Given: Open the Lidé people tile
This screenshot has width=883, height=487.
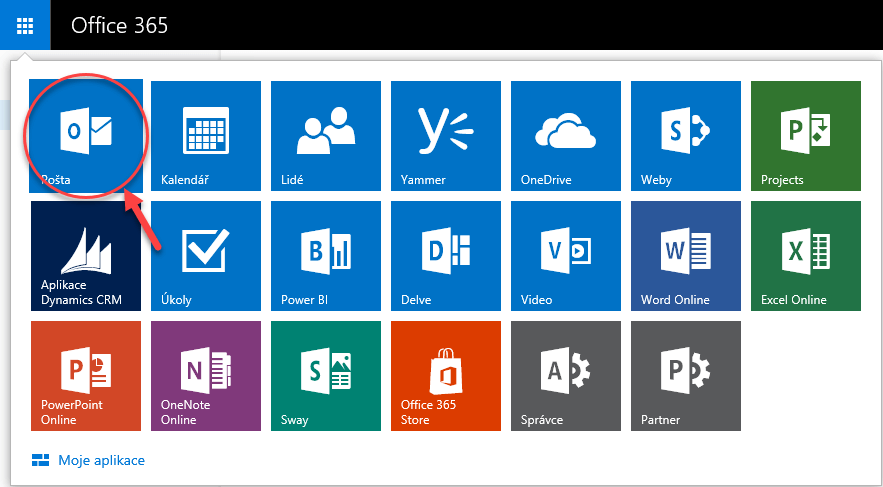Looking at the screenshot, I should [326, 136].
